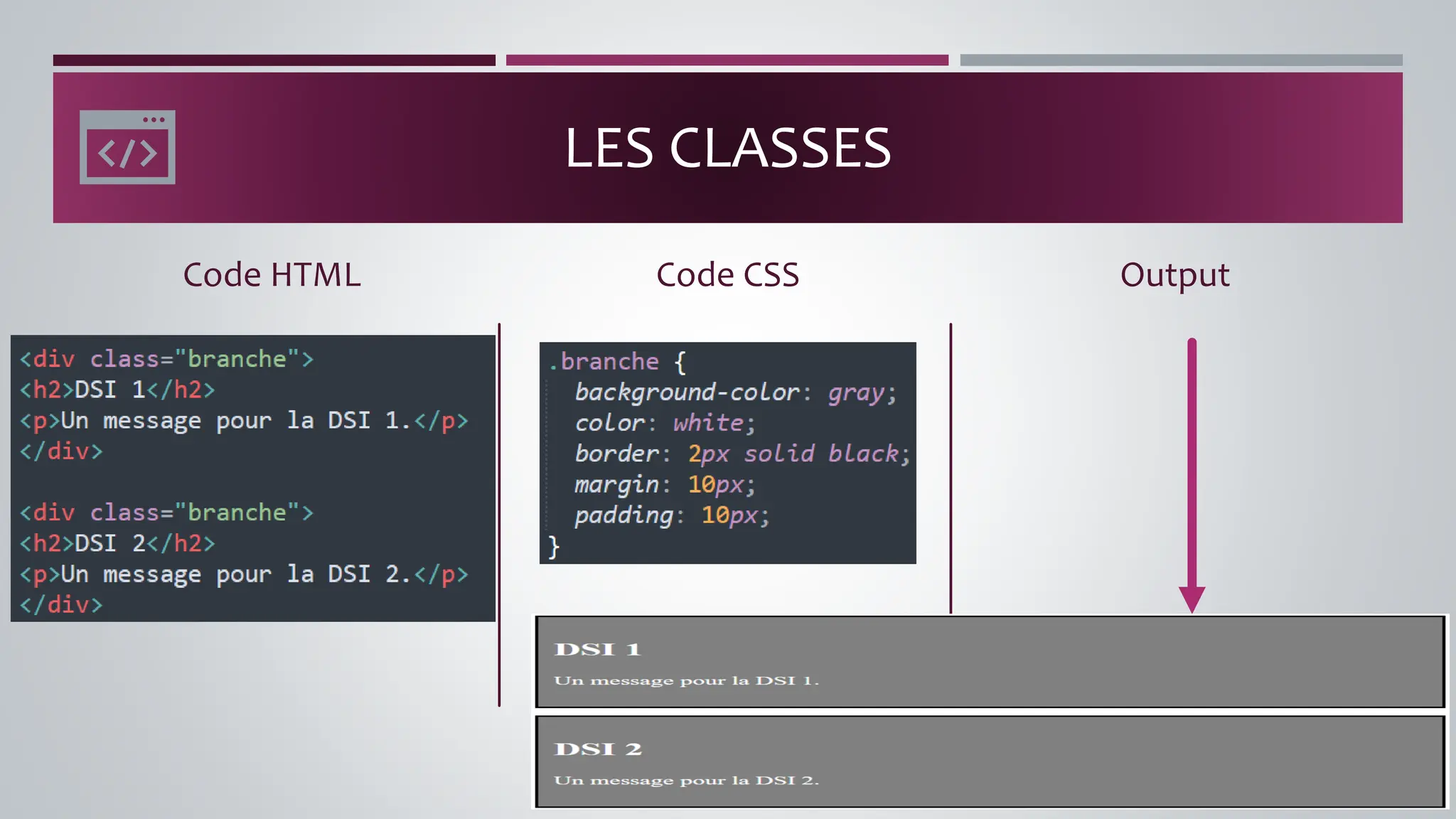The height and width of the screenshot is (819, 1456).
Task: Click the DSI 1 heading in output
Action: tap(598, 649)
